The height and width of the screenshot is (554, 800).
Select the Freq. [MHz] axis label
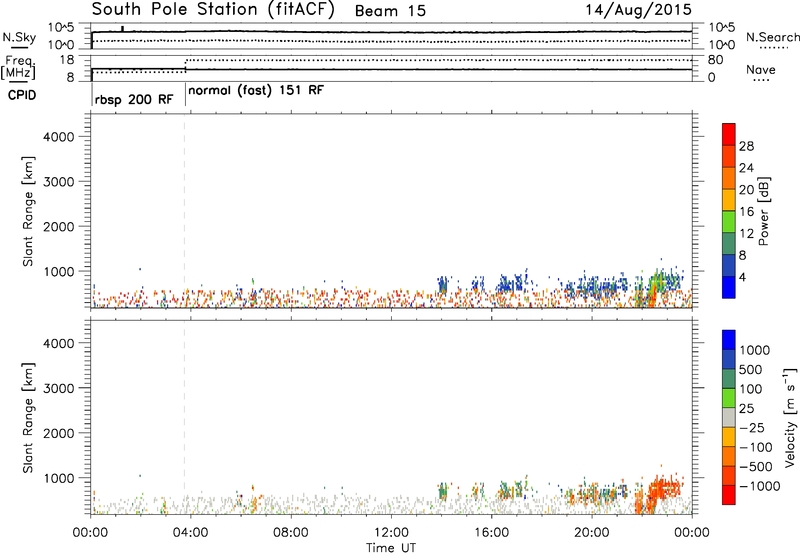[x=18, y=67]
